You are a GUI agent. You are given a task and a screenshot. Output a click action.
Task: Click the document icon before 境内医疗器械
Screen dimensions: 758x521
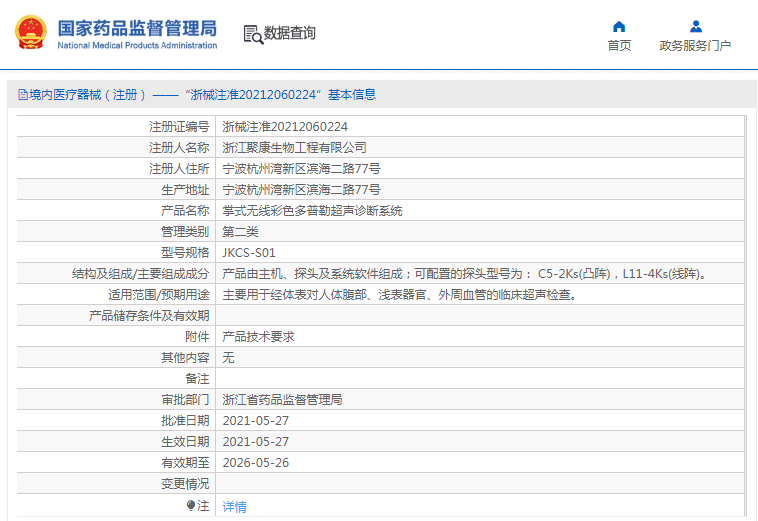pos(23,95)
